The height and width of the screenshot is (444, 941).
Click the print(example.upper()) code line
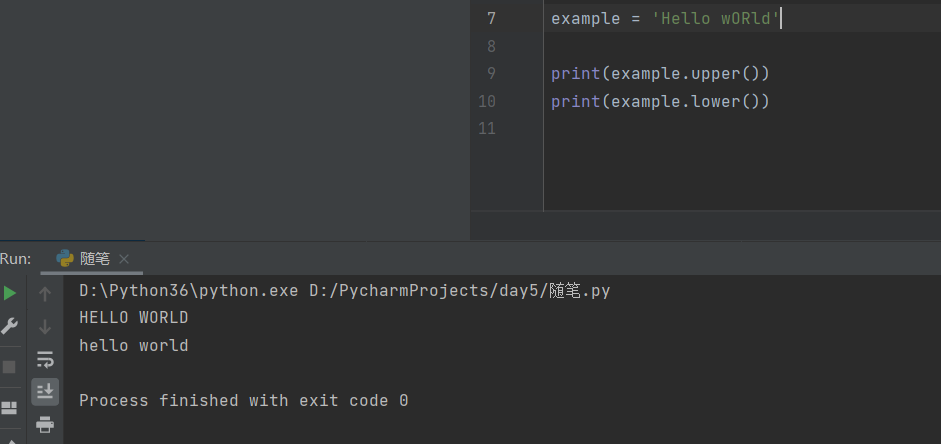click(660, 73)
